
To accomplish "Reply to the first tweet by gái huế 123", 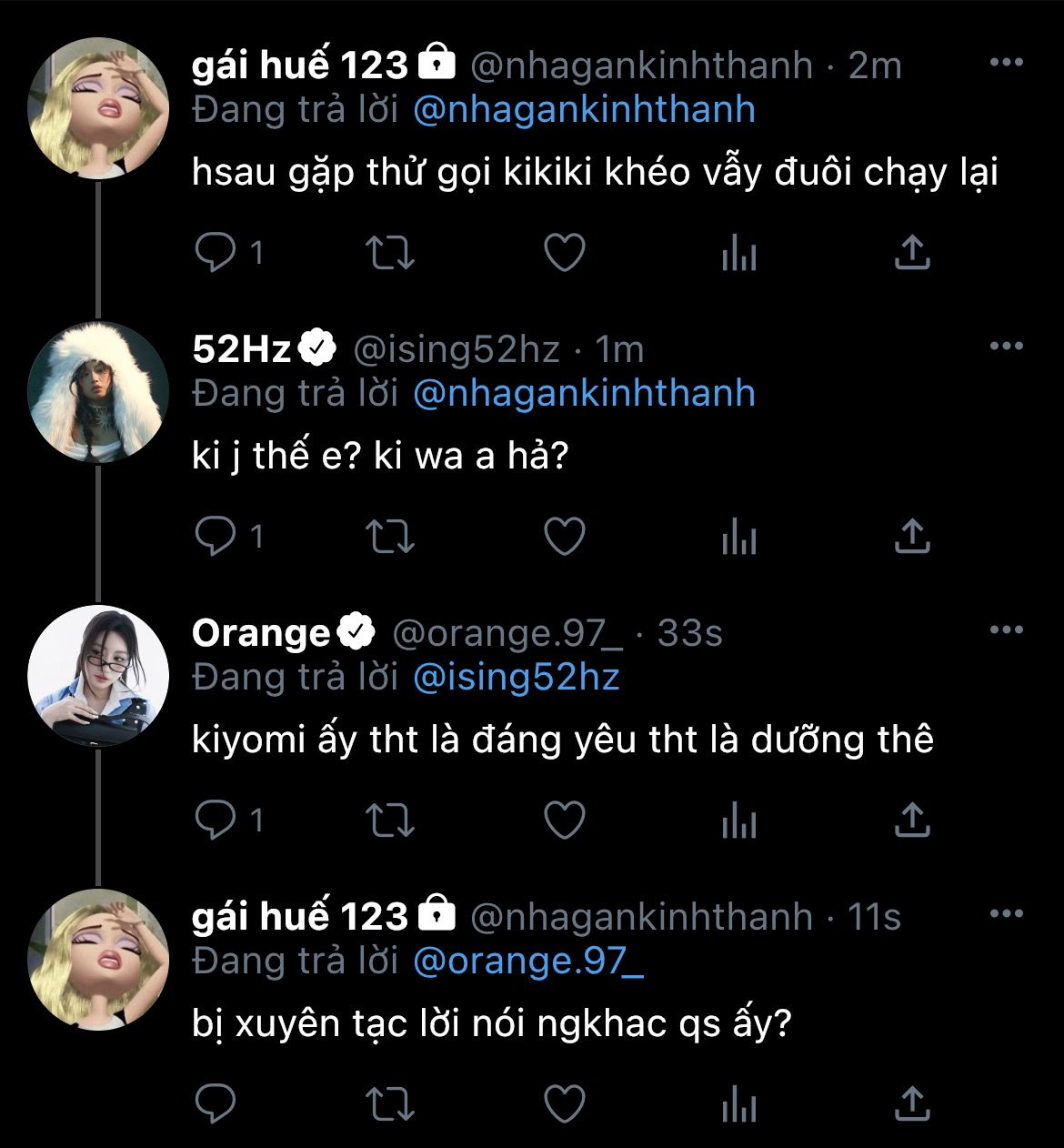I will point(216,253).
